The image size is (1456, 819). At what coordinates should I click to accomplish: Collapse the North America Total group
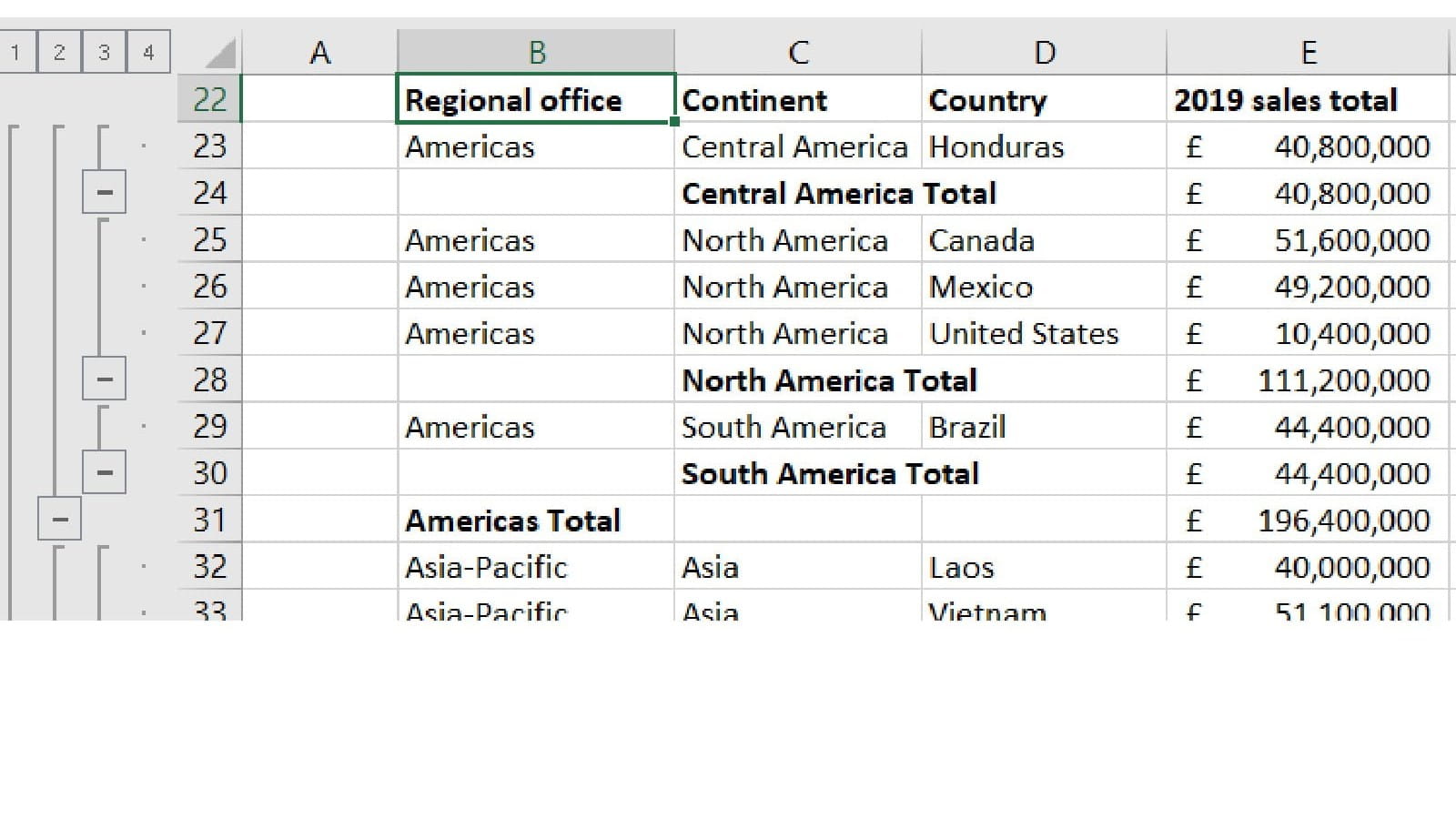(104, 379)
